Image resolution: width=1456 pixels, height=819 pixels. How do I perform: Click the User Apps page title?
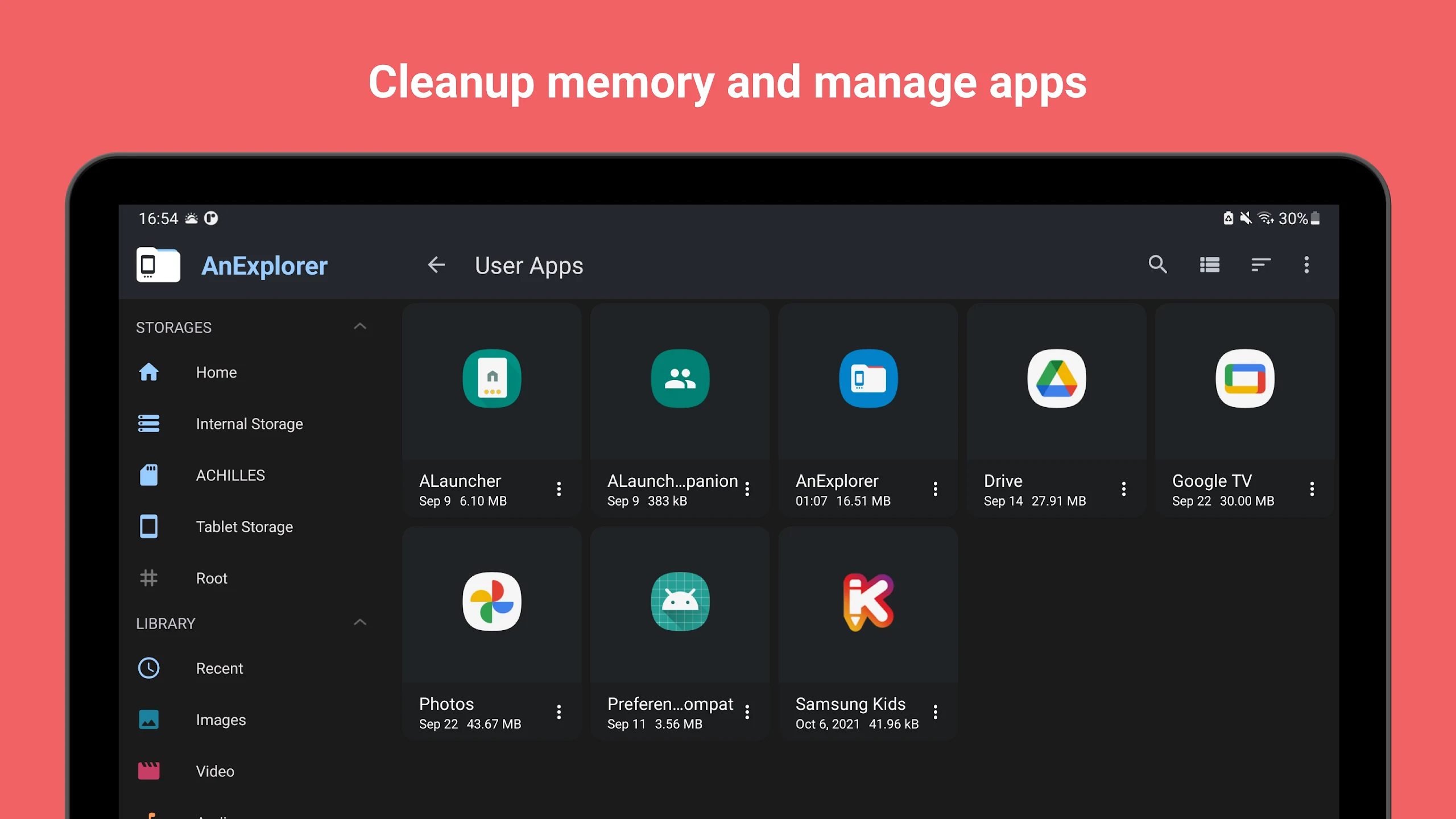[529, 266]
